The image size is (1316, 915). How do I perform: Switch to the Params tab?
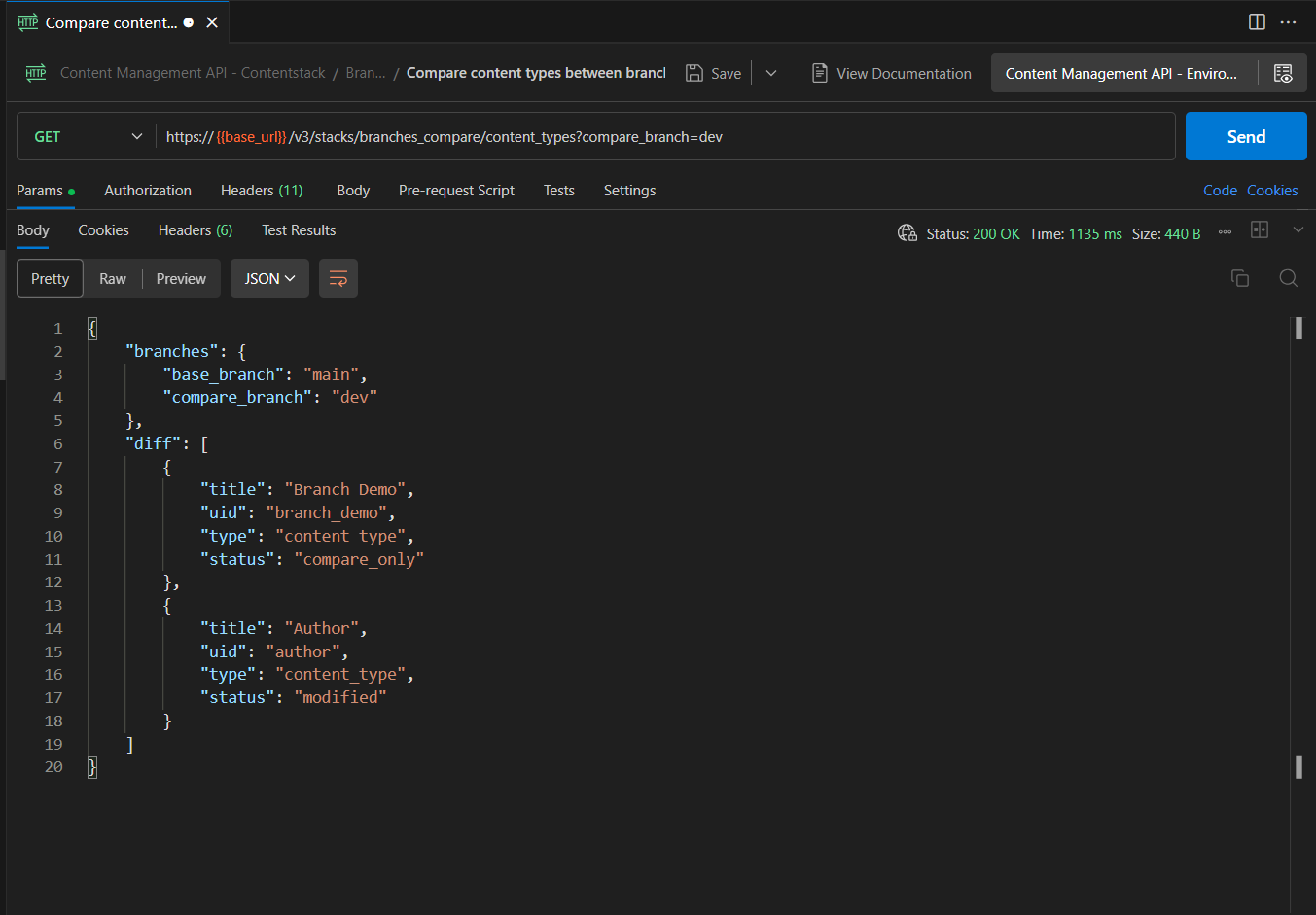pyautogui.click(x=45, y=191)
